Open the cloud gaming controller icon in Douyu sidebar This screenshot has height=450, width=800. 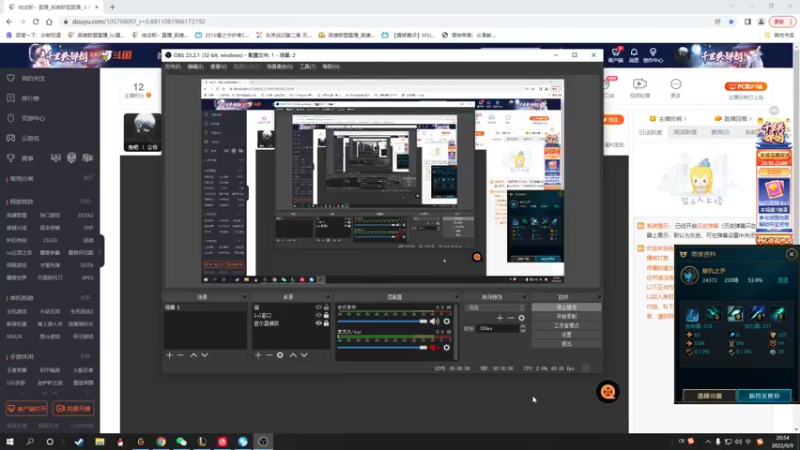[11, 138]
